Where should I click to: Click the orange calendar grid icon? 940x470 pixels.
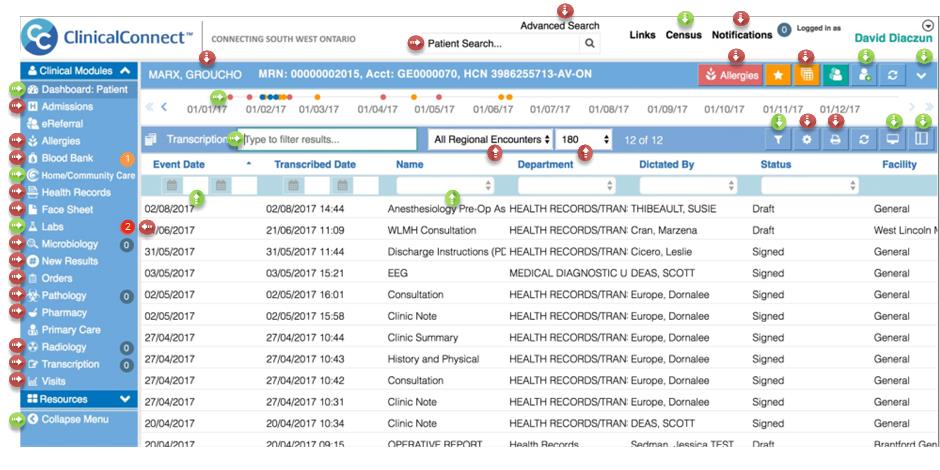(807, 75)
